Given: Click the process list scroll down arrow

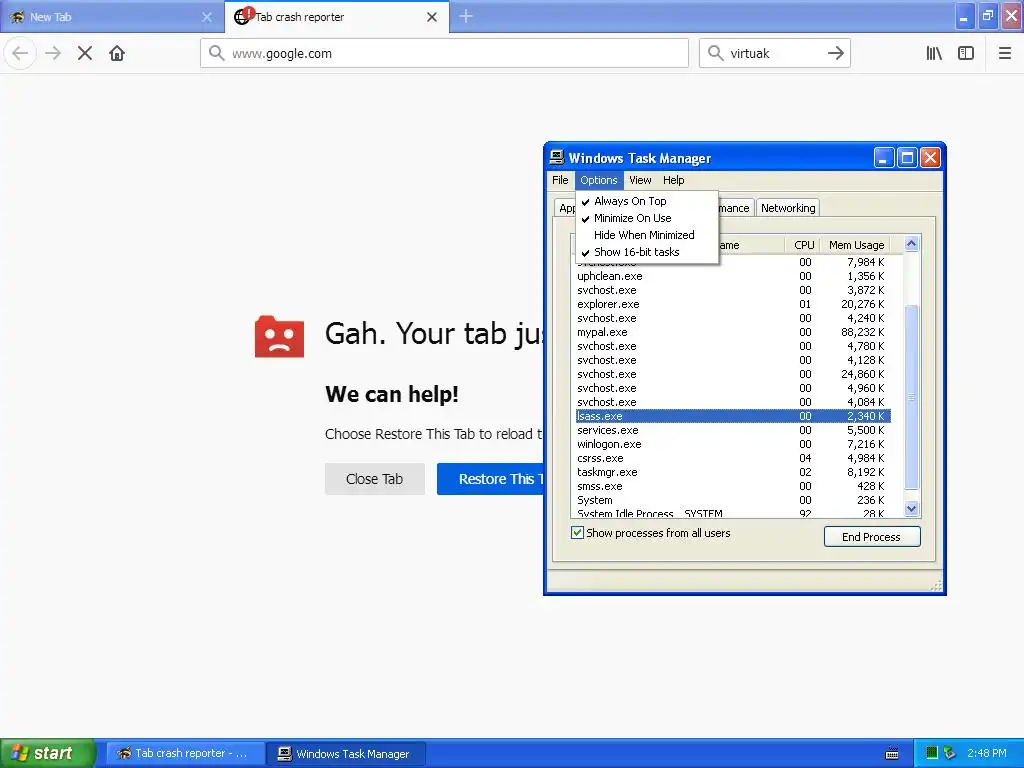Looking at the screenshot, I should [912, 508].
